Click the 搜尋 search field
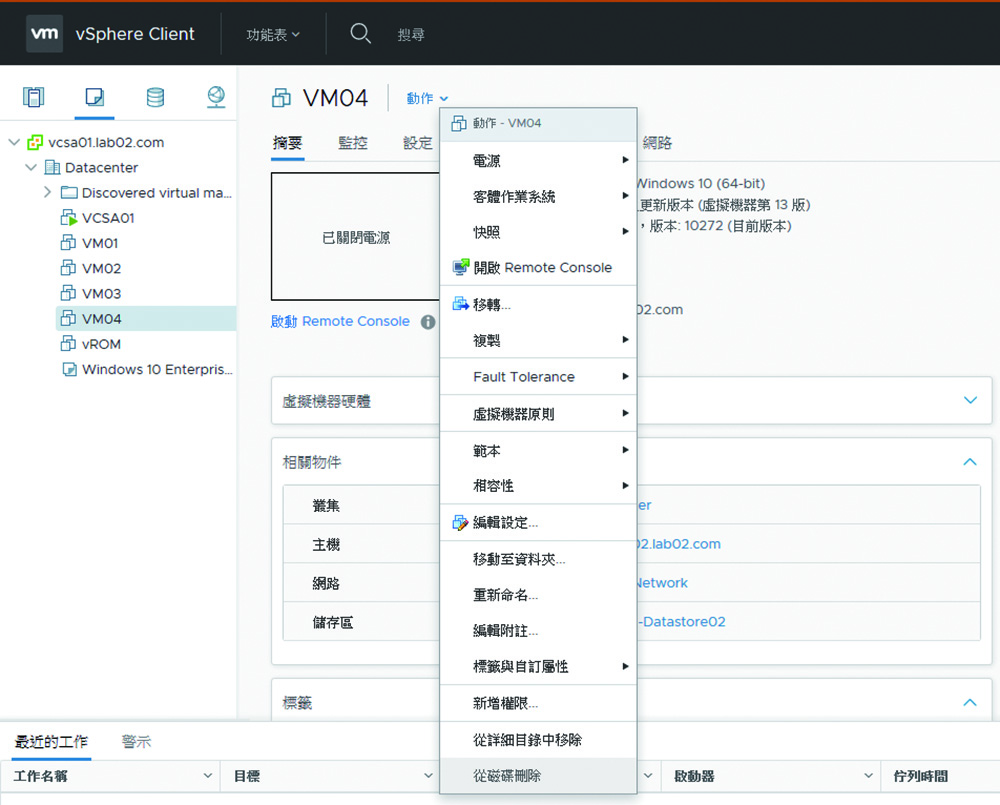Screen dimensions: 1000x805 coord(411,34)
